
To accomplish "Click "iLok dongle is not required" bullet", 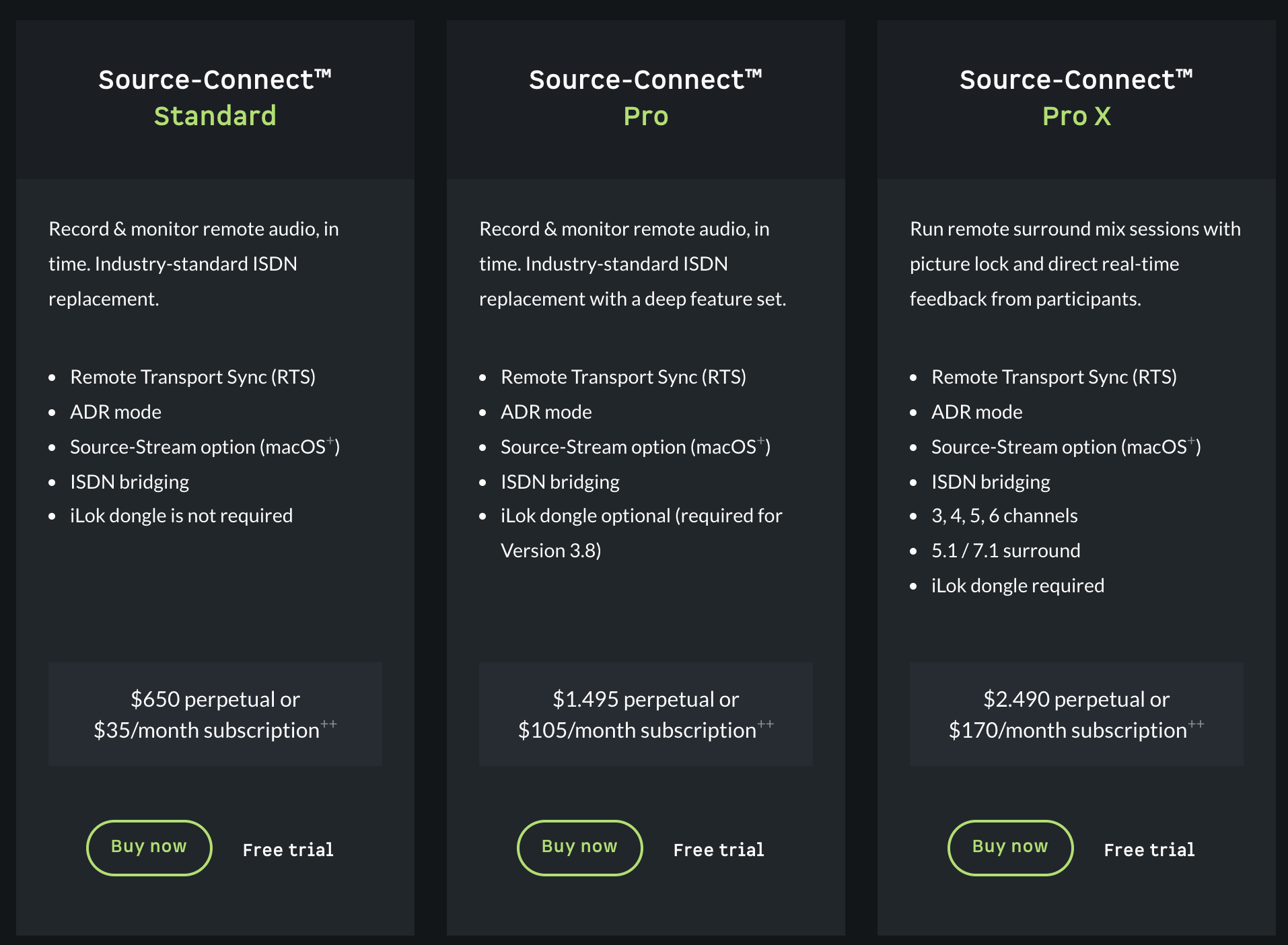I will (181, 516).
